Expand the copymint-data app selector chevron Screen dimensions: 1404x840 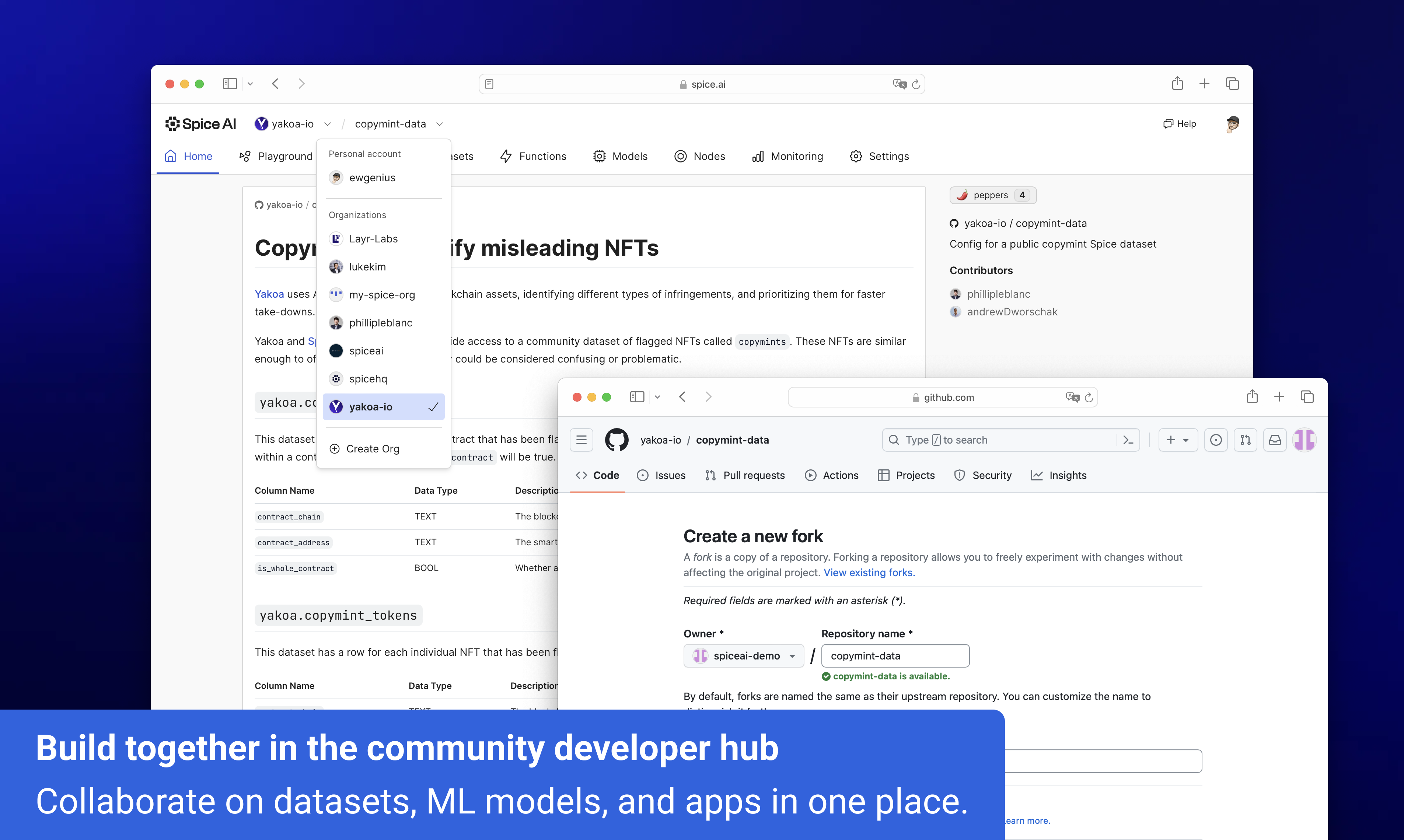[x=439, y=124]
